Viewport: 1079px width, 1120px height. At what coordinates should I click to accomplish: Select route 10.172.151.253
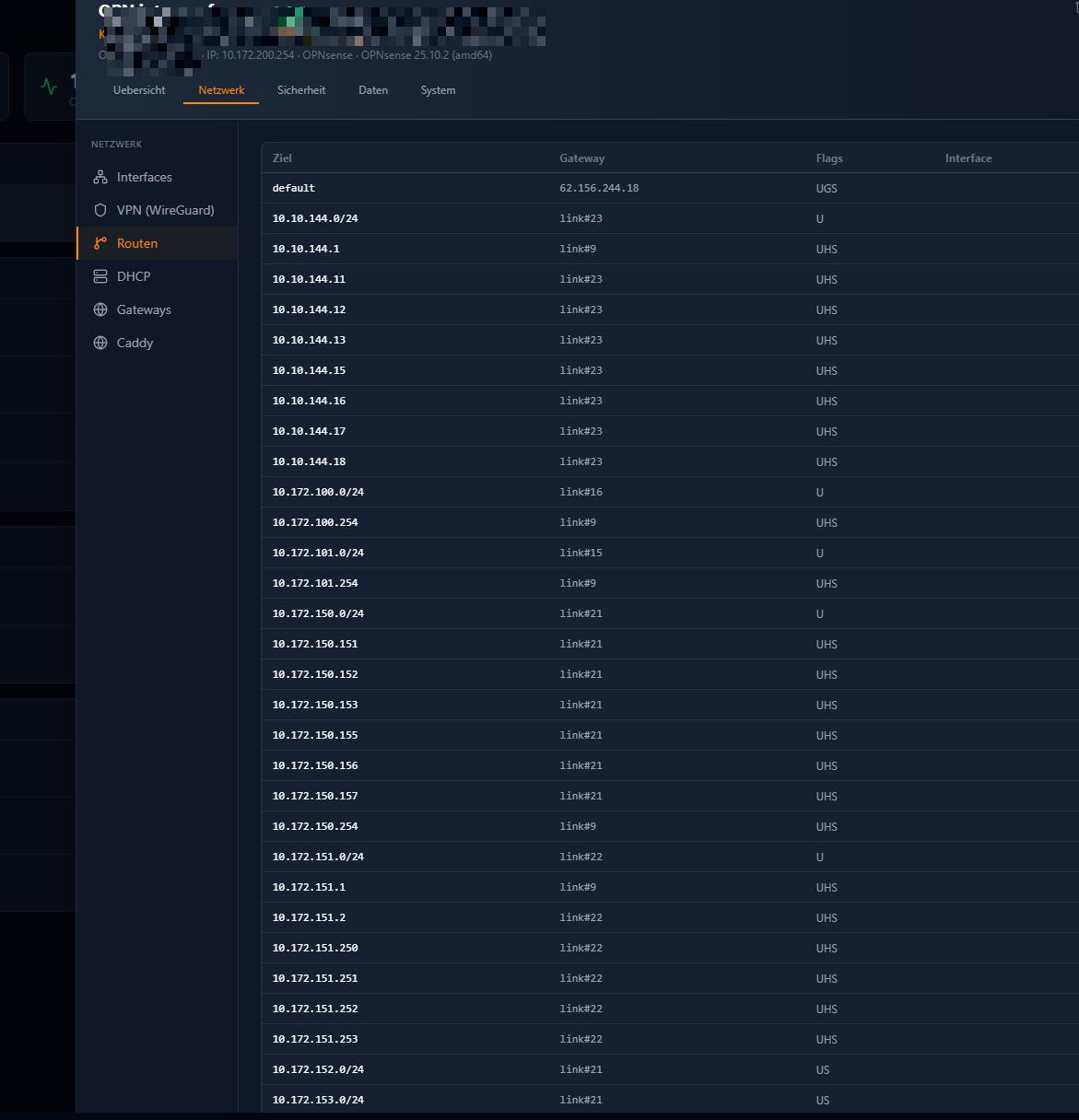[x=670, y=1039]
